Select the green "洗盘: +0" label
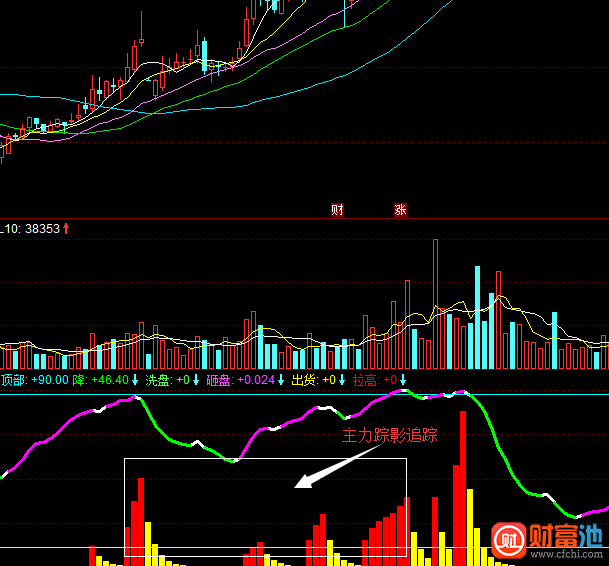This screenshot has width=609, height=566. (167, 380)
